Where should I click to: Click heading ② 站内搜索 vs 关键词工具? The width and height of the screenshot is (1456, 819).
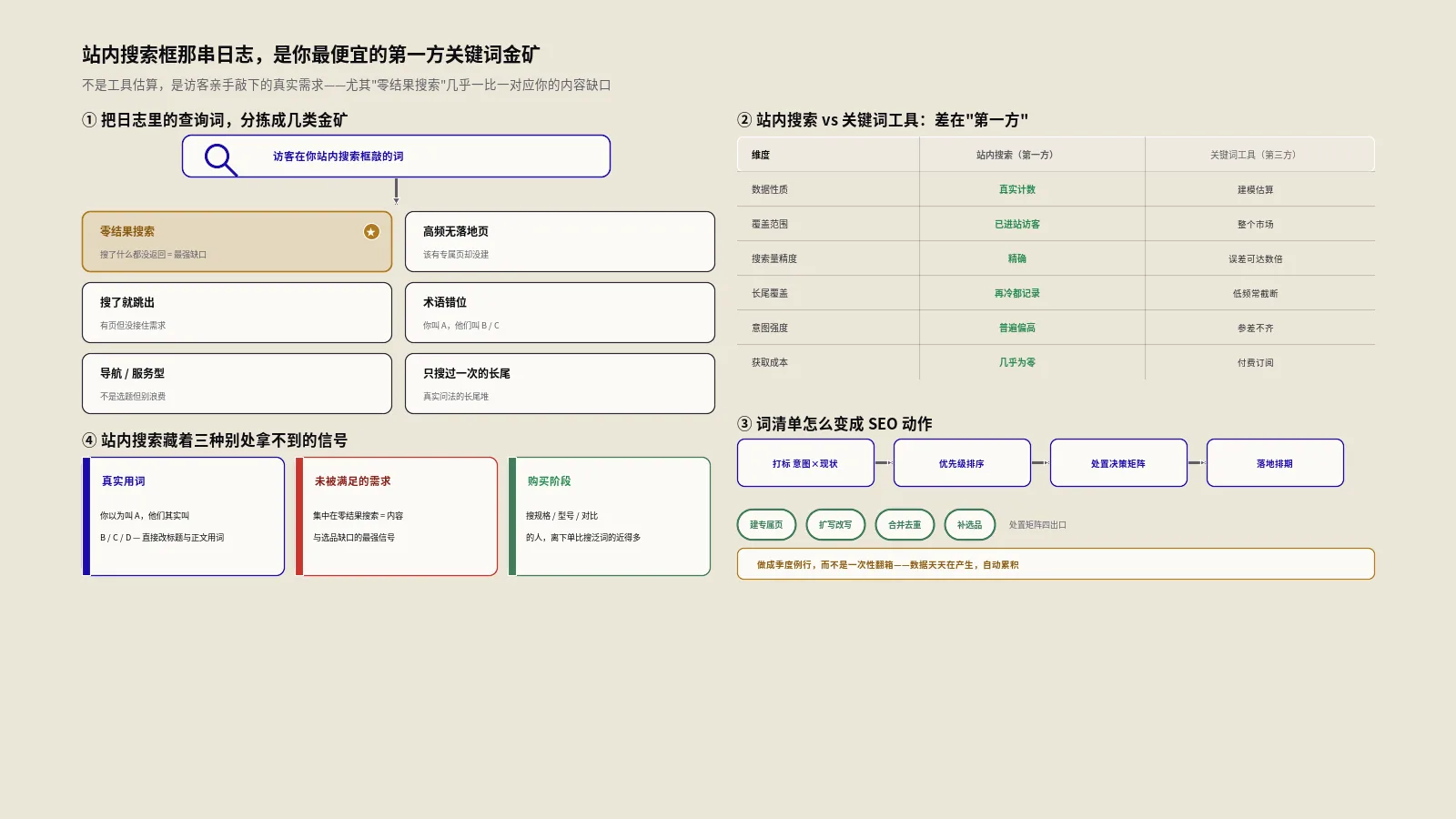point(883,120)
